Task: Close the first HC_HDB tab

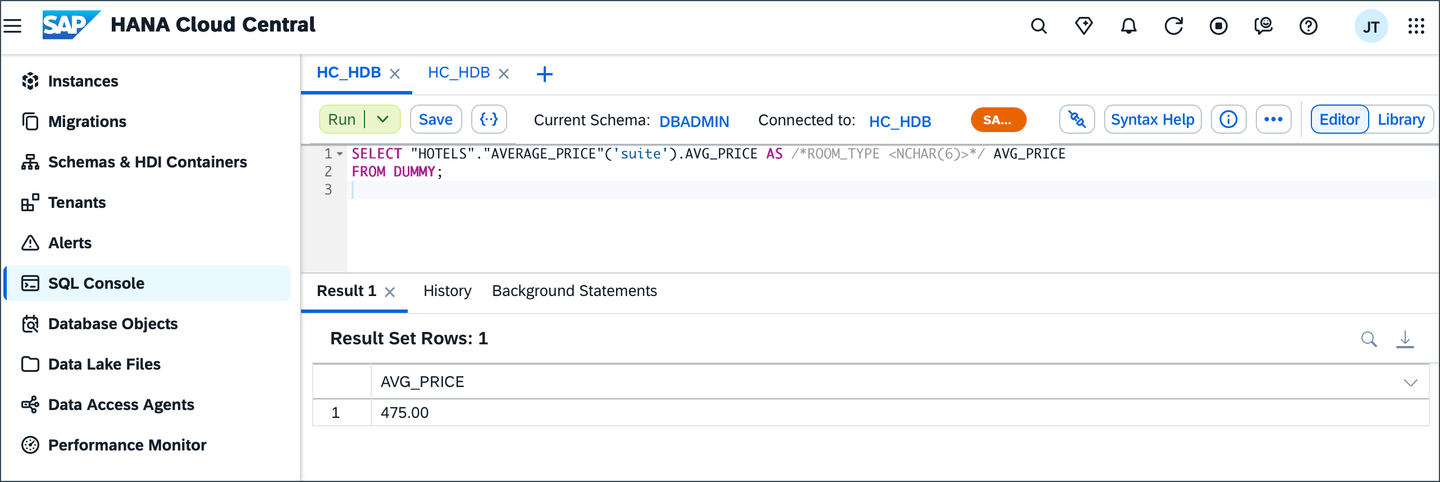Action: (395, 74)
